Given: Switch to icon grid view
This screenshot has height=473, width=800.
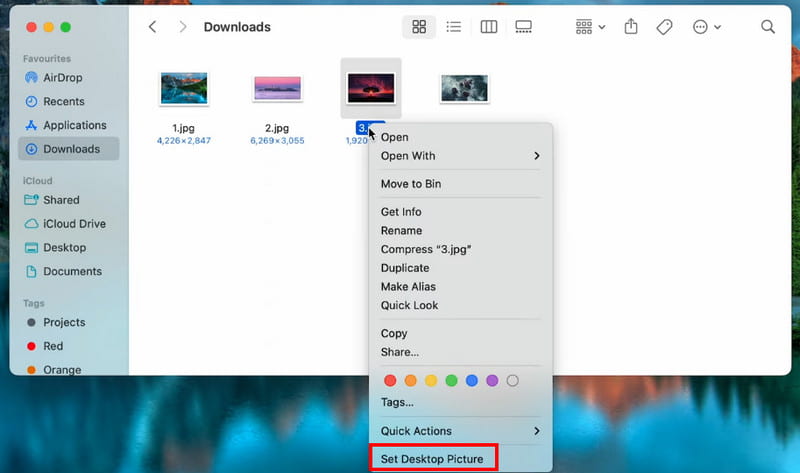Looking at the screenshot, I should tap(420, 27).
